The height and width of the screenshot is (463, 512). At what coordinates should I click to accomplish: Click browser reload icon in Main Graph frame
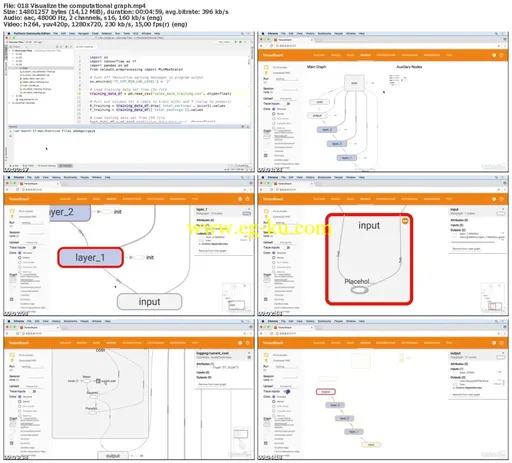[272, 46]
